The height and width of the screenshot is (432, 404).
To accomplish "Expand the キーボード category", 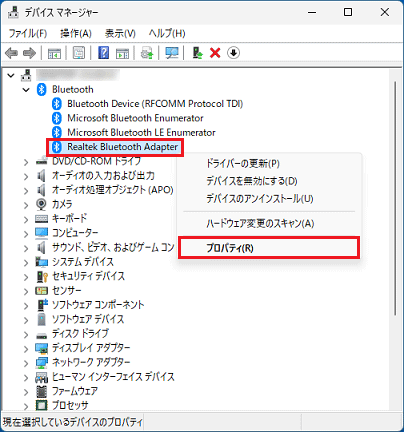I will click(x=26, y=219).
